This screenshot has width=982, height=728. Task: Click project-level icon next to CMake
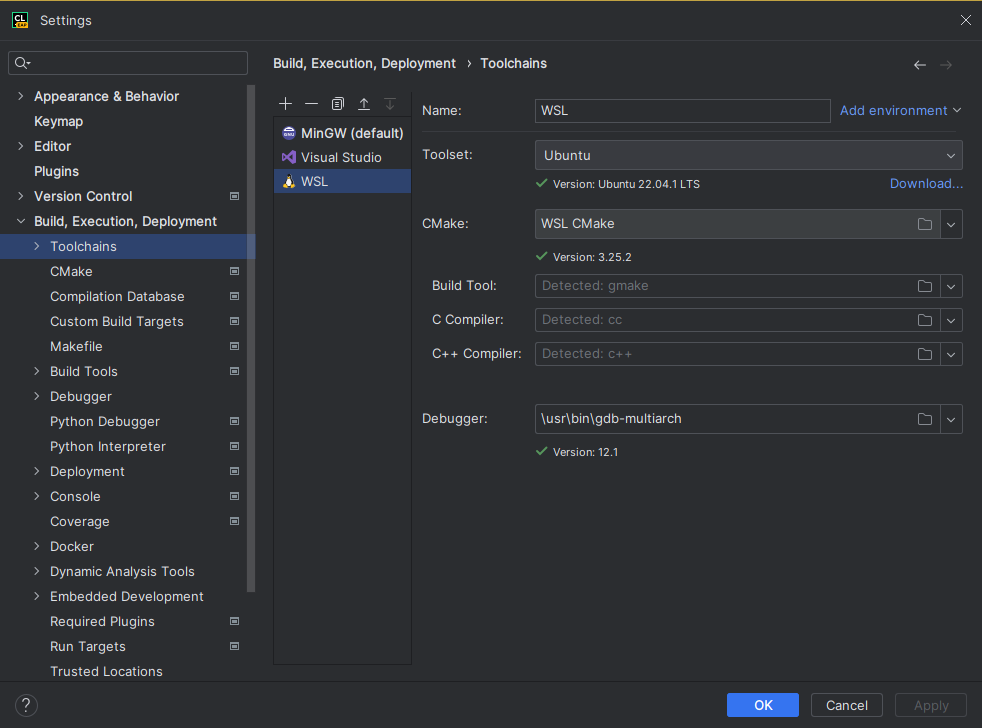(x=234, y=271)
